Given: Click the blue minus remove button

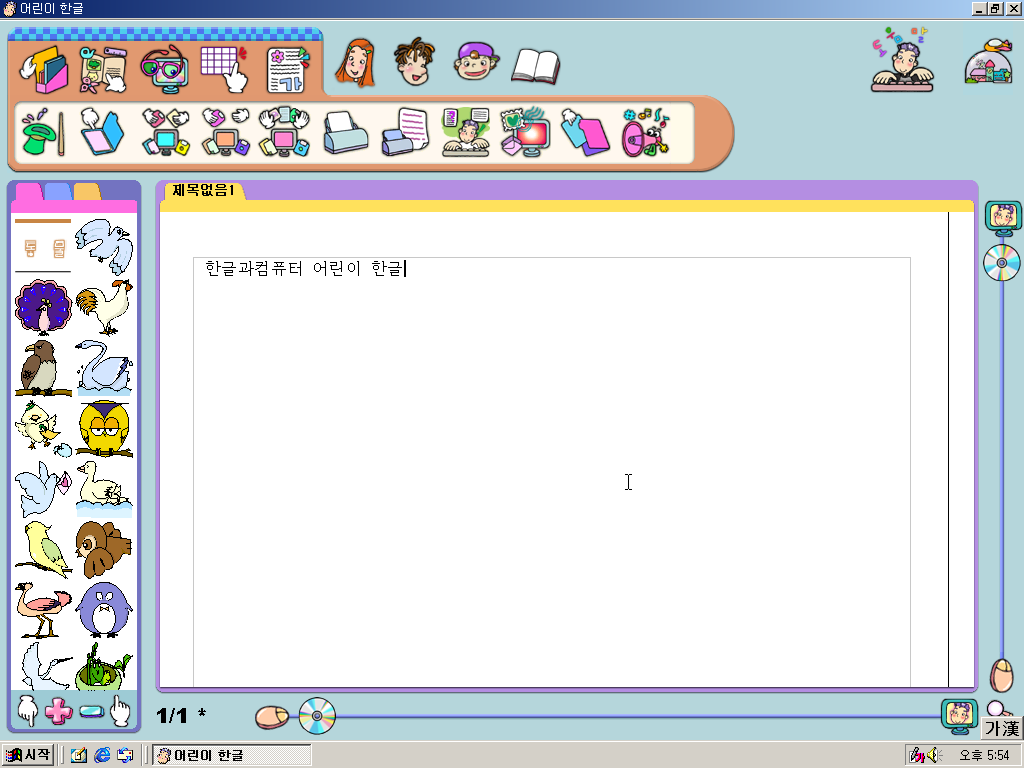Looking at the screenshot, I should [91, 711].
